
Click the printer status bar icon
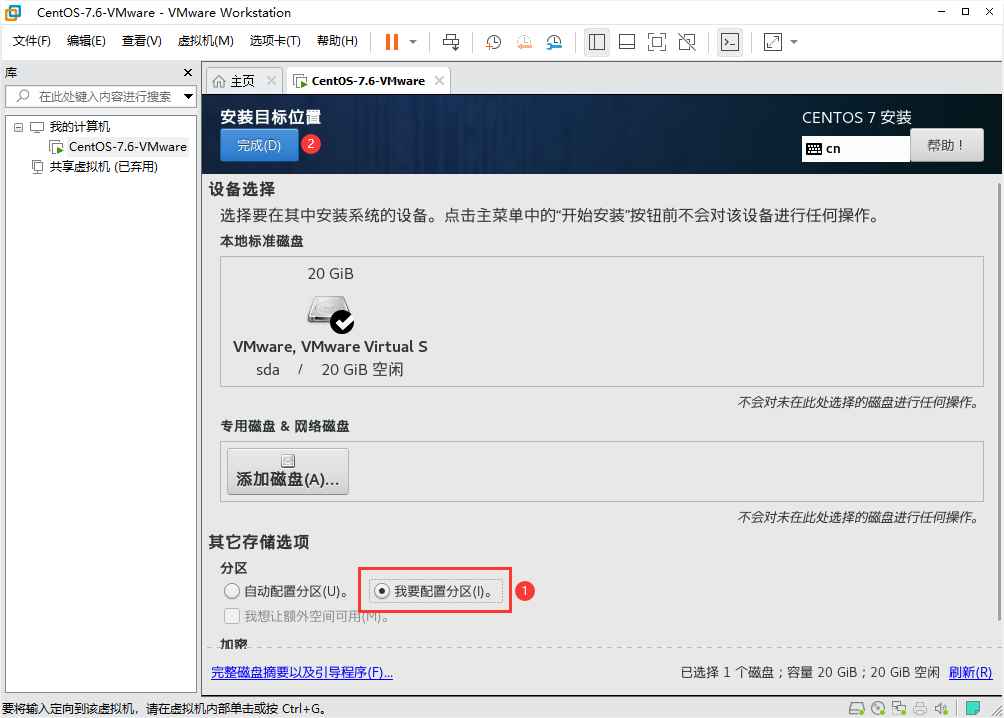[921, 708]
